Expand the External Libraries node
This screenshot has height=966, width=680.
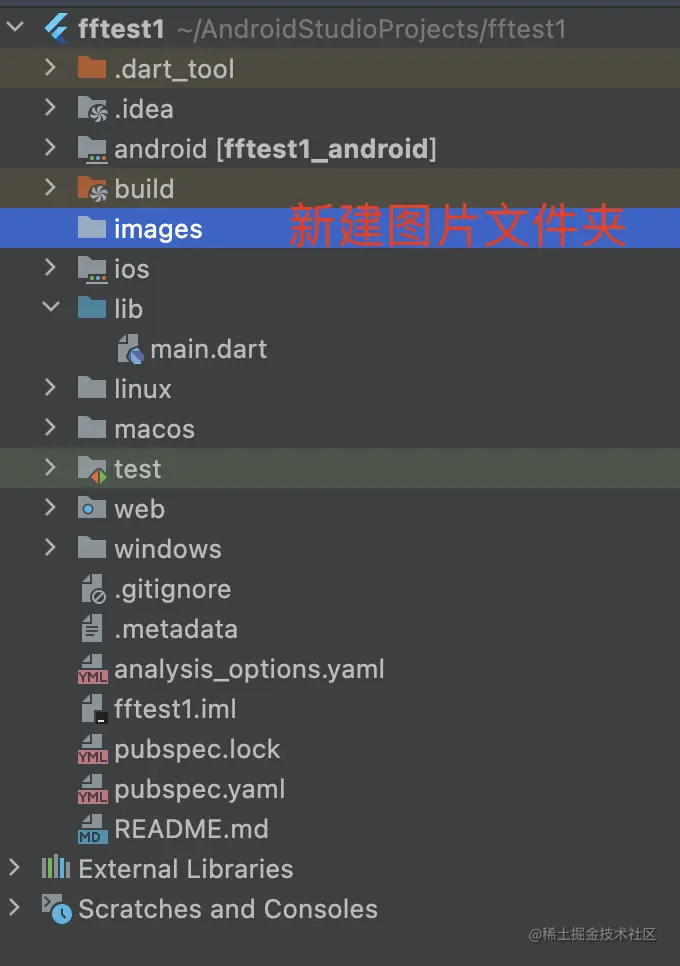pyautogui.click(x=14, y=867)
